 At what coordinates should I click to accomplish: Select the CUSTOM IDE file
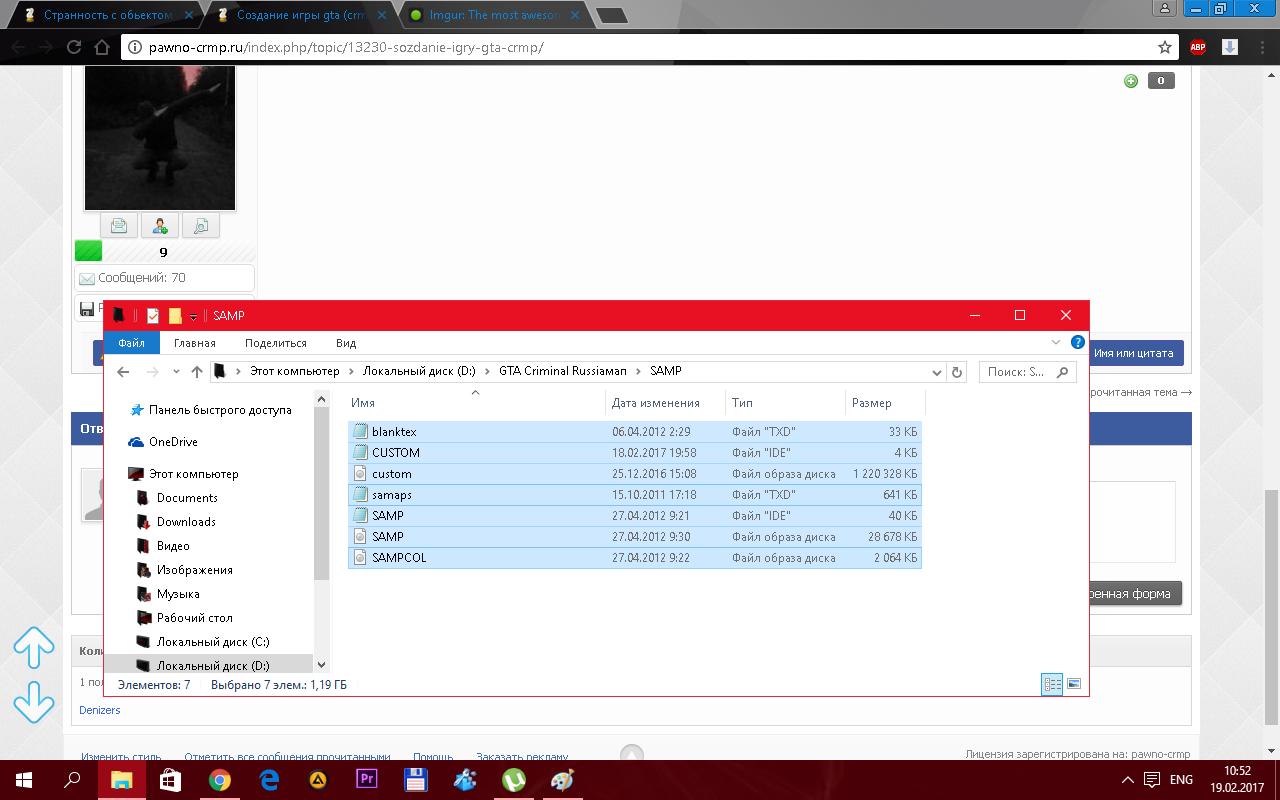[x=635, y=453]
